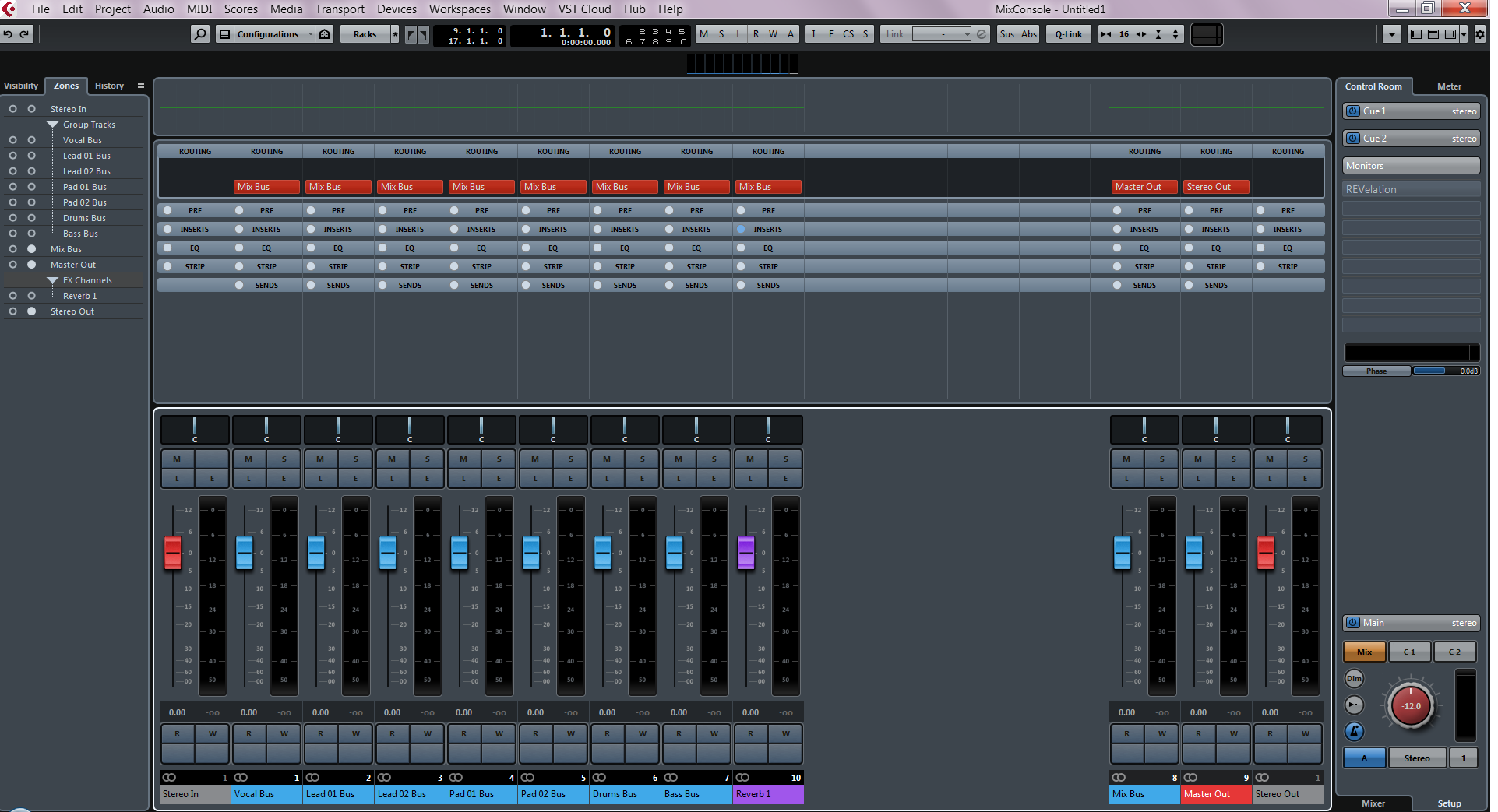The height and width of the screenshot is (812, 1498).
Task: Toggle the Stereo In left zone dot in Zones
Action: (12, 109)
